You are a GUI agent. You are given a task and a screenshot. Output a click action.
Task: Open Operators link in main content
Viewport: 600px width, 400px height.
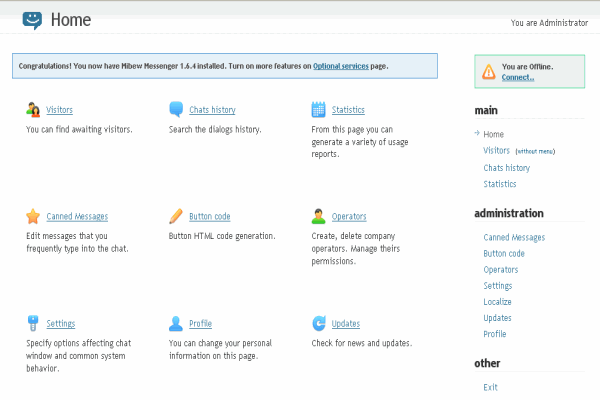pos(349,217)
